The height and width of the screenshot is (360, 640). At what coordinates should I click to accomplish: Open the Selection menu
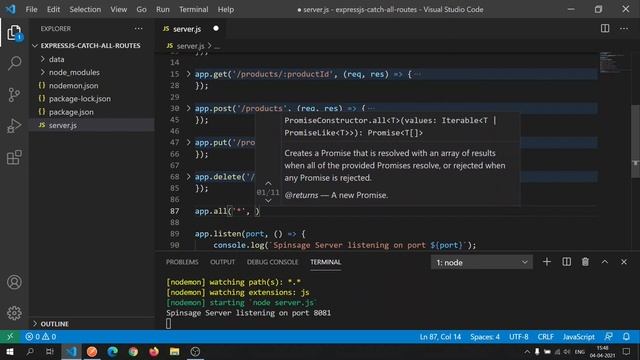click(x=85, y=9)
